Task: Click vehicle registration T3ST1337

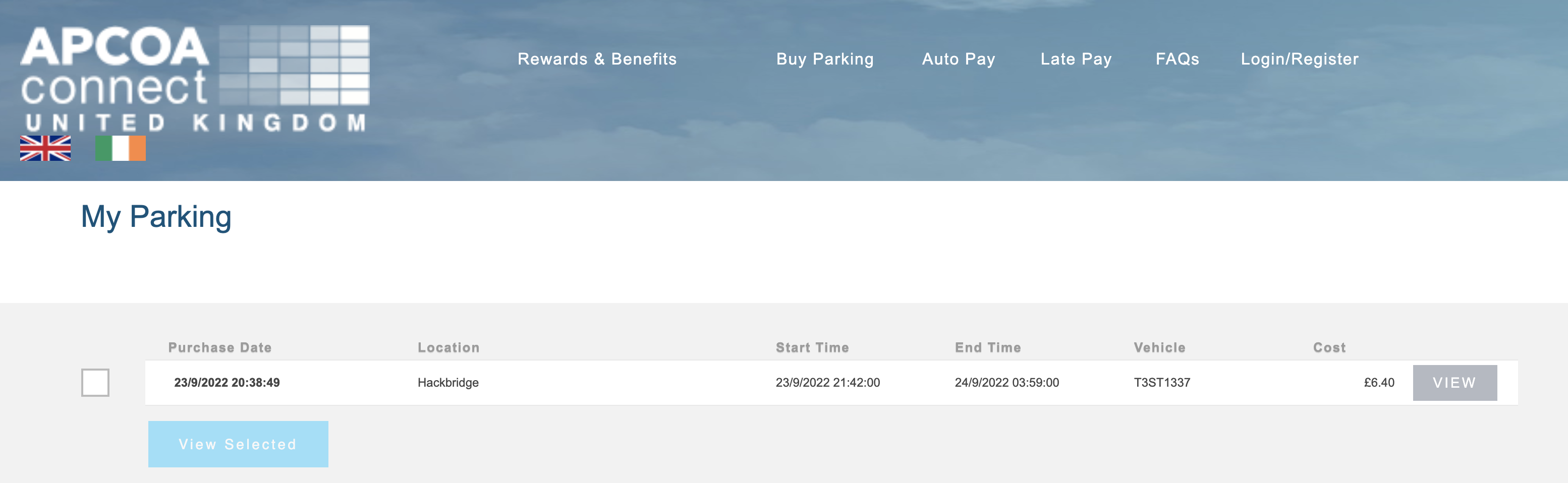Action: [x=1162, y=383]
